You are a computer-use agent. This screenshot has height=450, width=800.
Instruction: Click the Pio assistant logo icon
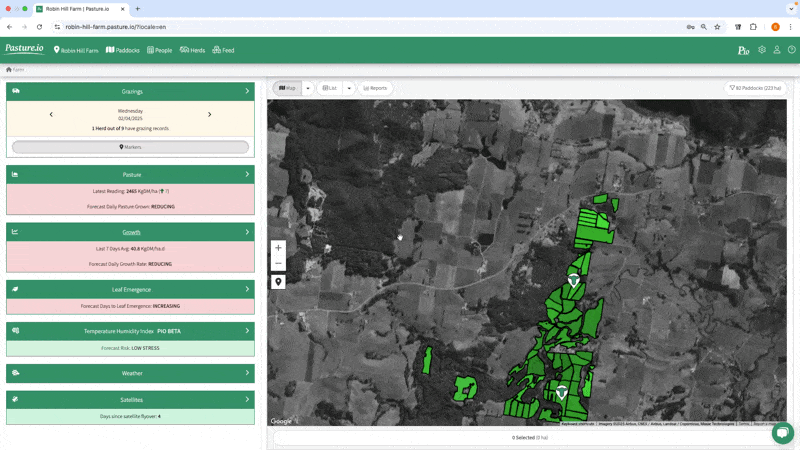click(x=743, y=50)
